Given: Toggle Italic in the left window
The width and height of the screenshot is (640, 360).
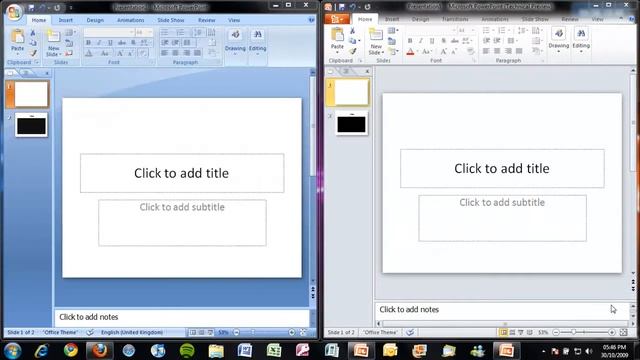Looking at the screenshot, I should [x=99, y=43].
